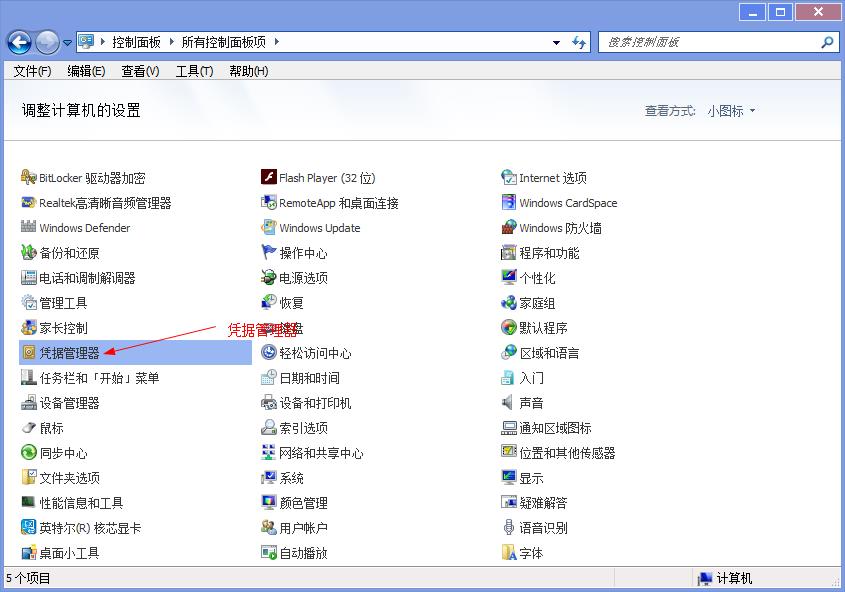Expand the recent pages arrow beside Forward
The height and width of the screenshot is (592, 845).
[67, 43]
